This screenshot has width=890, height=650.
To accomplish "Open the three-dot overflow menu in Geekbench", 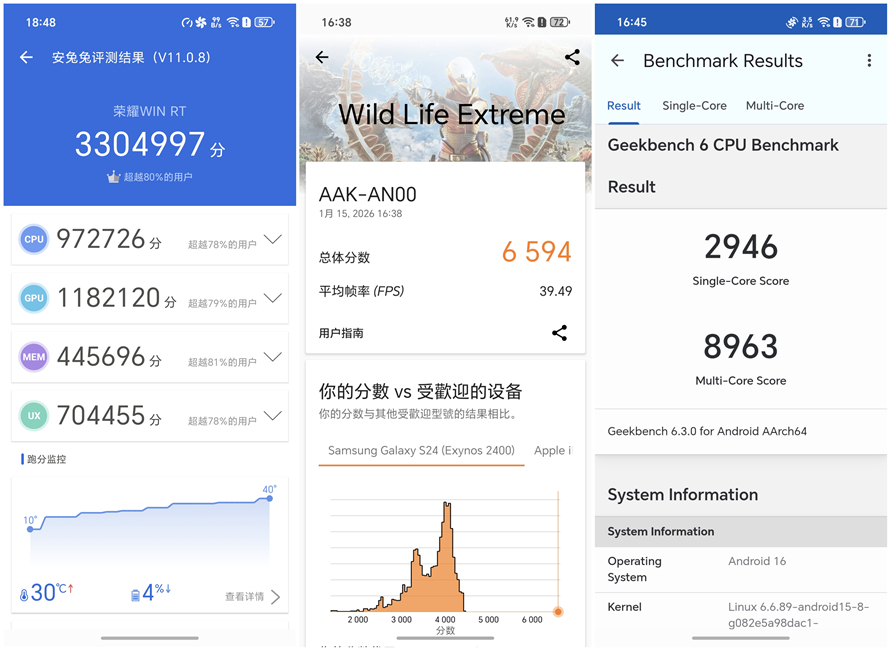I will (x=870, y=61).
